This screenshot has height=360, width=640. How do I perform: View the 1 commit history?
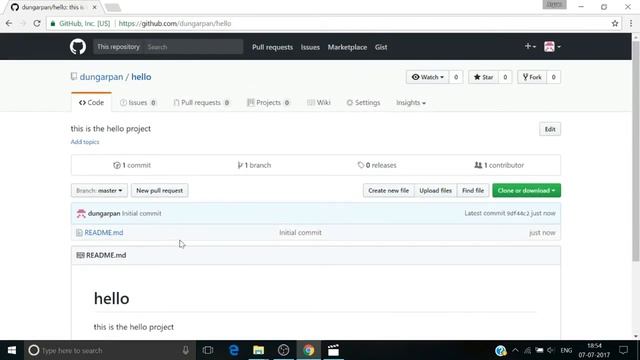tap(132, 165)
